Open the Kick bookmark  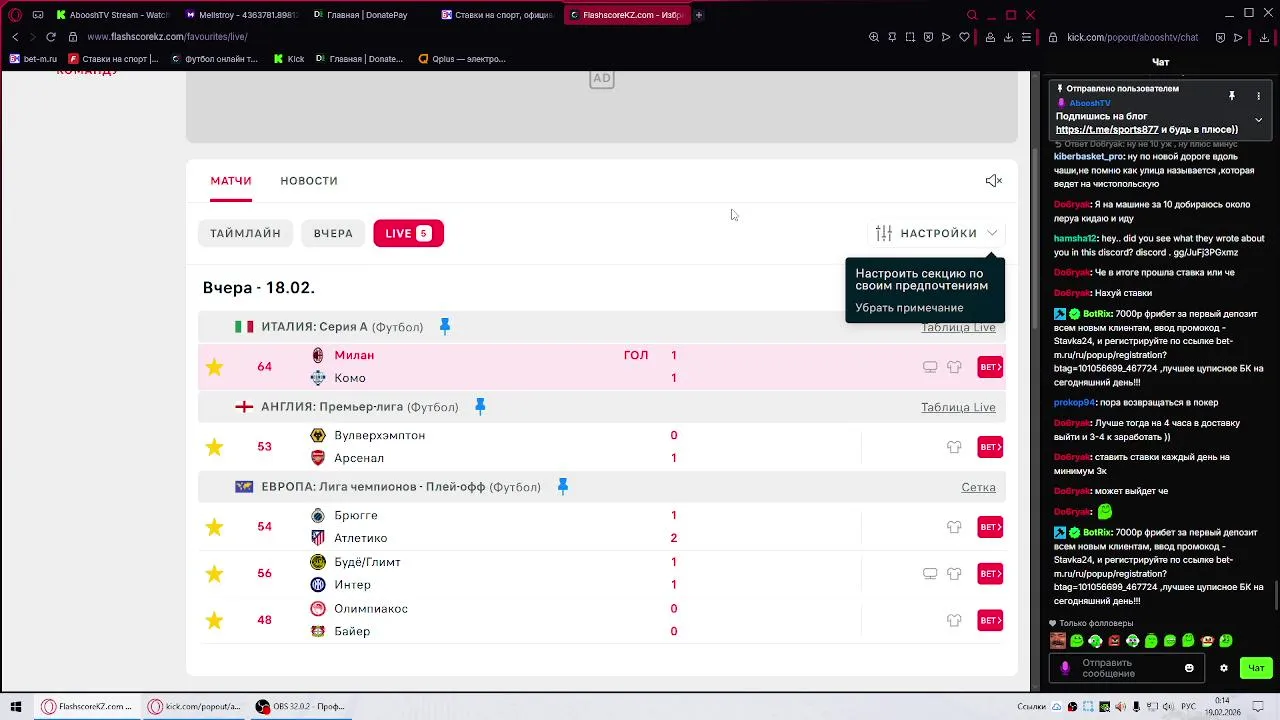289,59
